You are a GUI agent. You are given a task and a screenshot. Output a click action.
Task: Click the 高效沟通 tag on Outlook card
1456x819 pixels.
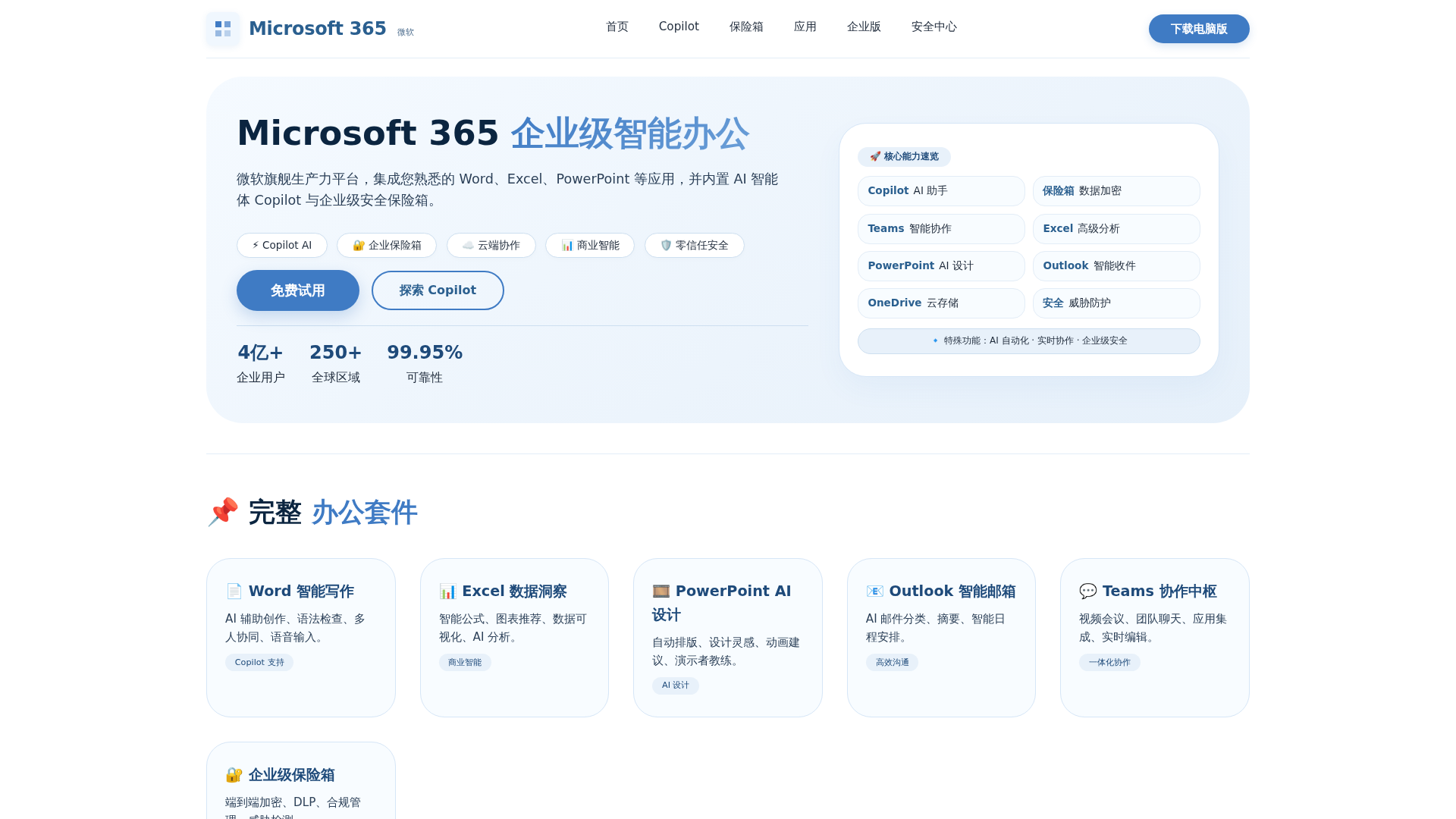pos(892,663)
